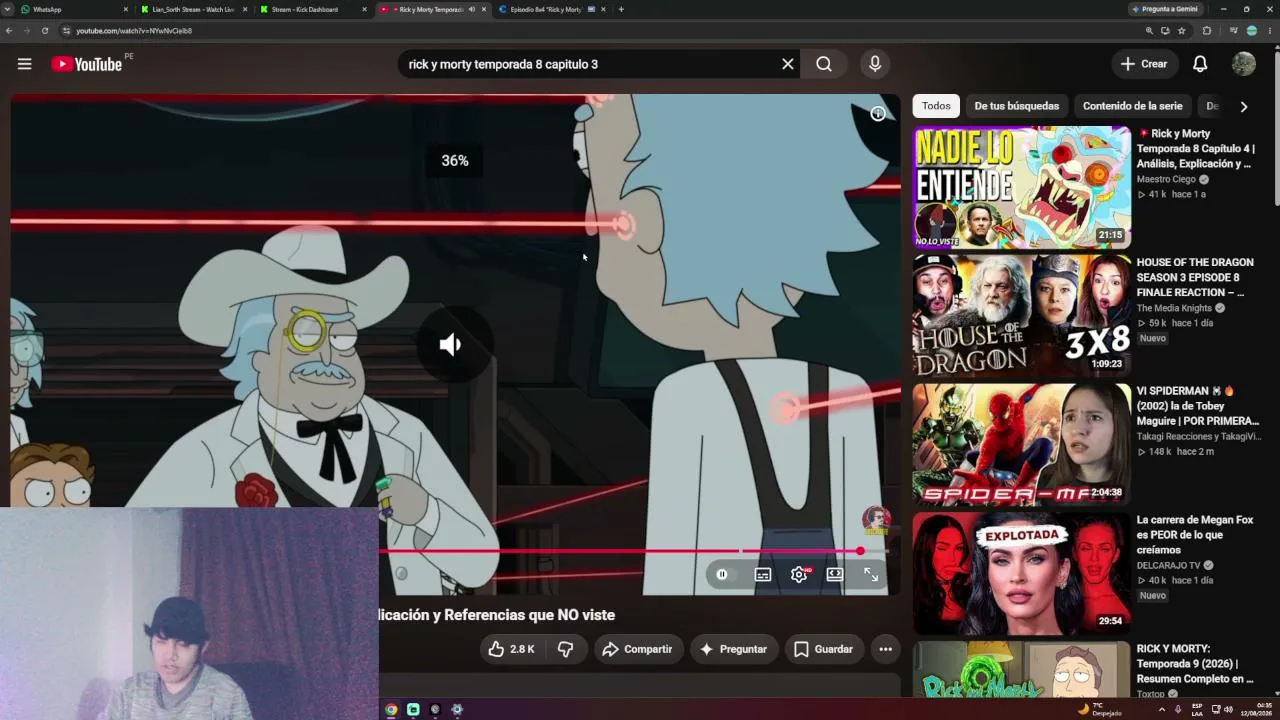Select the Contenido de la serie chip

(1132, 106)
